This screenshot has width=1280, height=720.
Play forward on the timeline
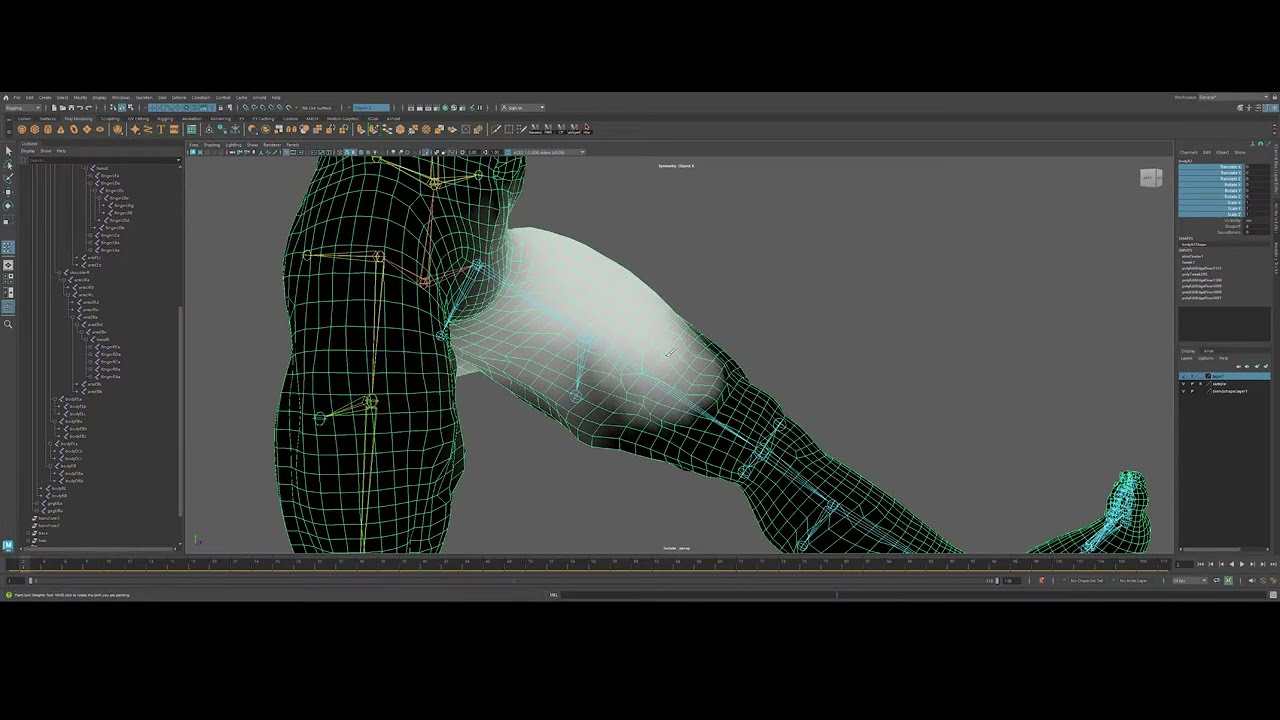pyautogui.click(x=1242, y=564)
